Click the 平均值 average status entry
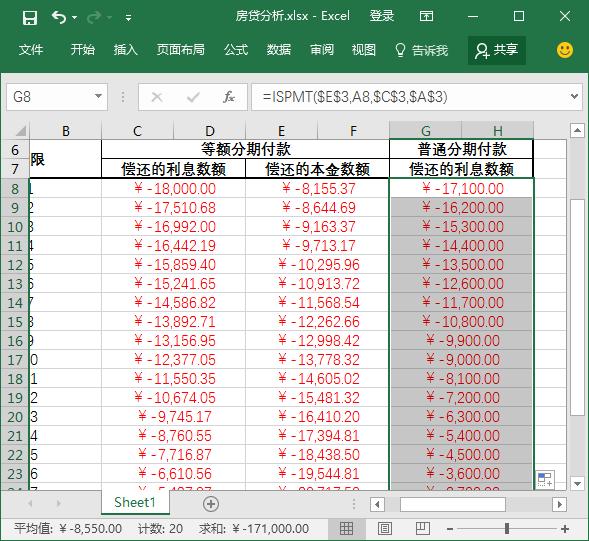 tap(68, 529)
